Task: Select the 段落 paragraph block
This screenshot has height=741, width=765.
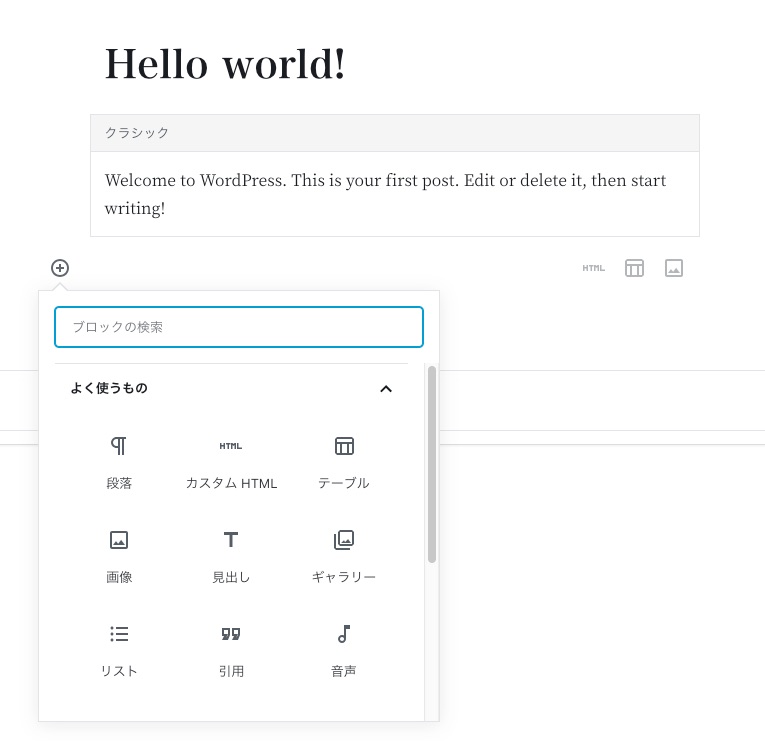Action: click(119, 462)
